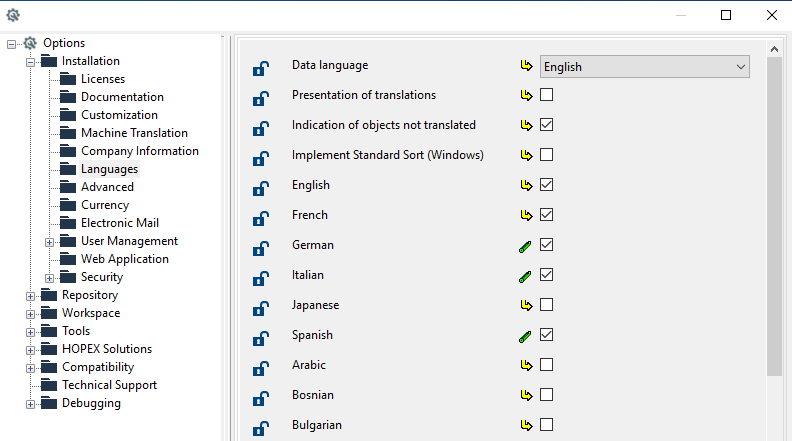This screenshot has height=441, width=792.
Task: Click the lock icon beside Presentation of translations
Action: 261,98
